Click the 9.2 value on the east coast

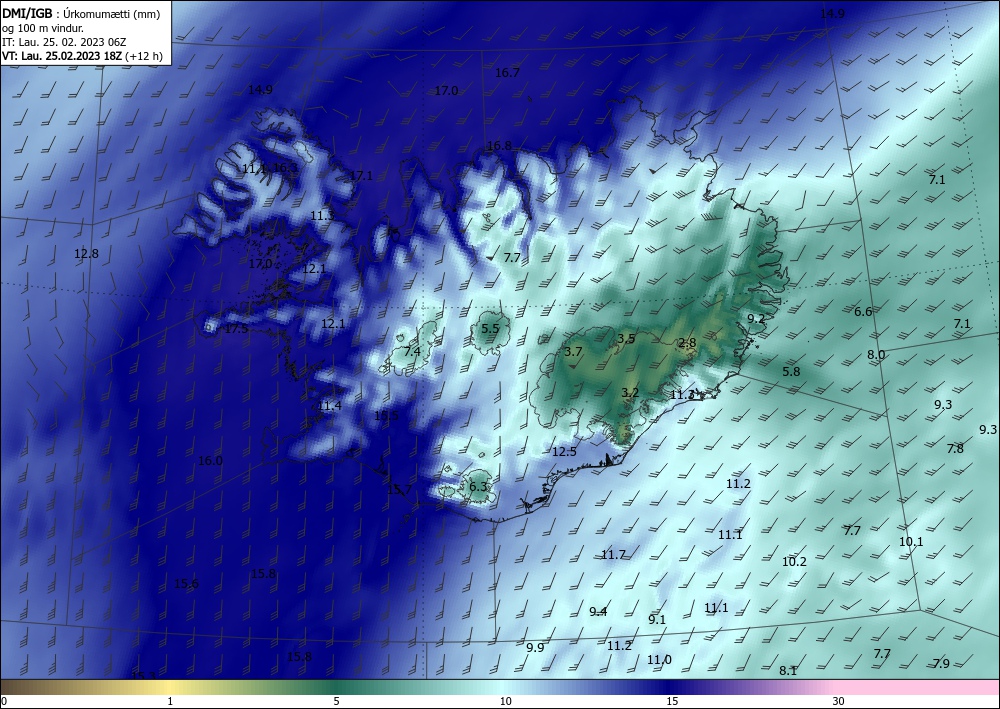[756, 318]
